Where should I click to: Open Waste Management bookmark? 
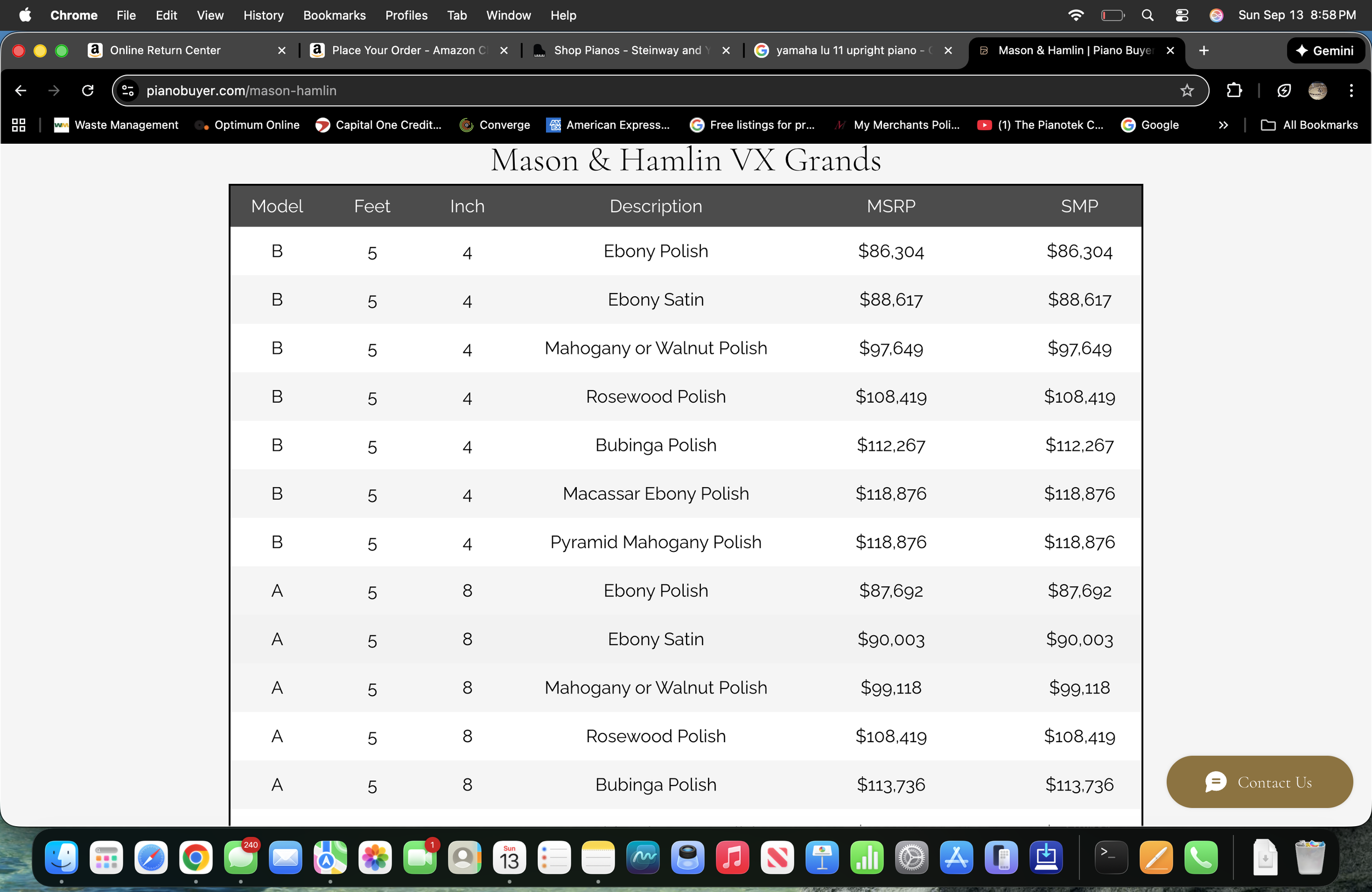pyautogui.click(x=116, y=125)
